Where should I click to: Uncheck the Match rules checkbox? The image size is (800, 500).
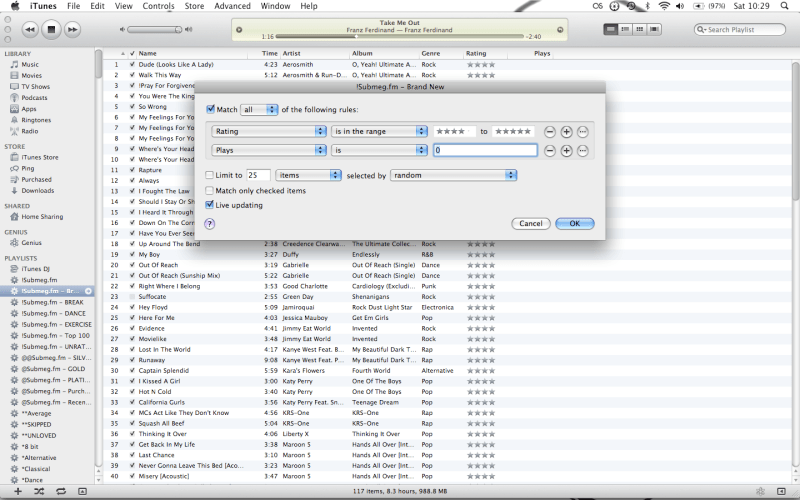coord(210,109)
